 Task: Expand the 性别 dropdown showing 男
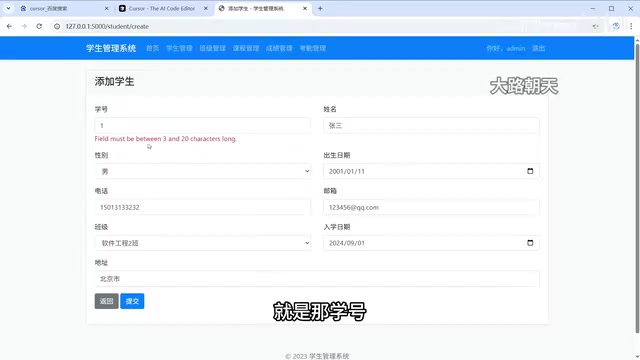point(202,171)
